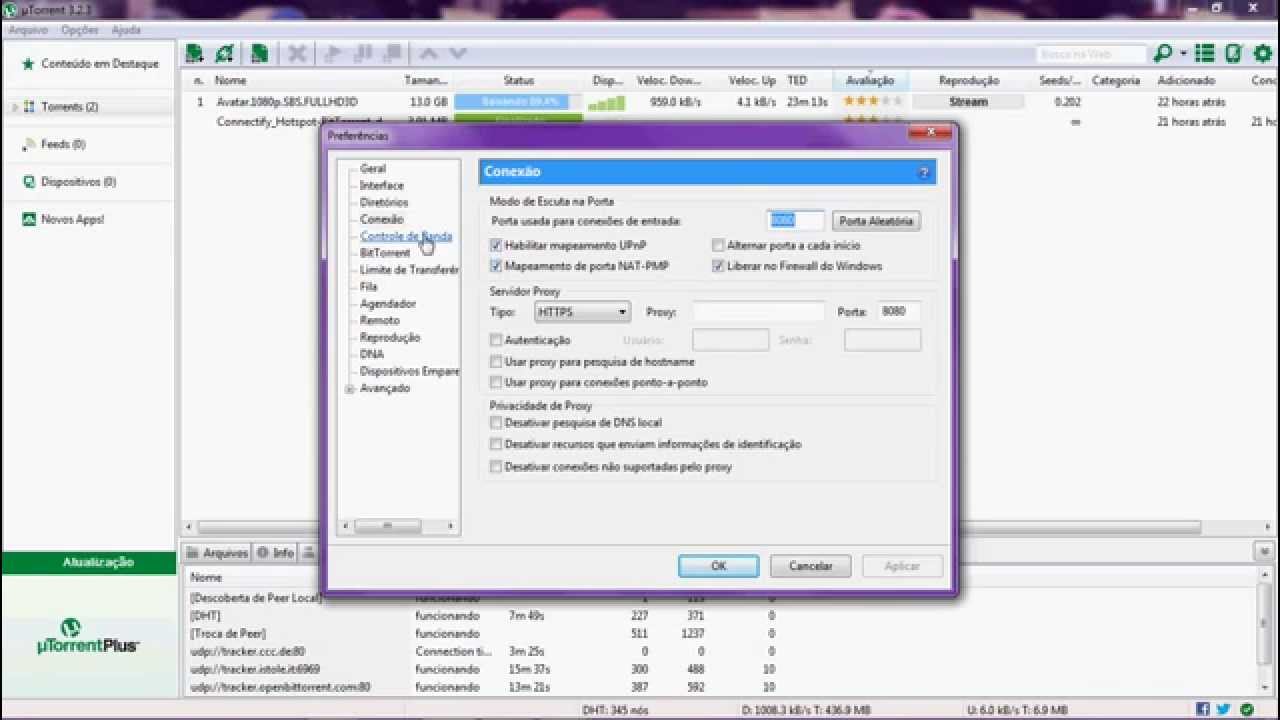The image size is (1280, 720).
Task: Switch to the Arquivos tab
Action: tap(217, 552)
